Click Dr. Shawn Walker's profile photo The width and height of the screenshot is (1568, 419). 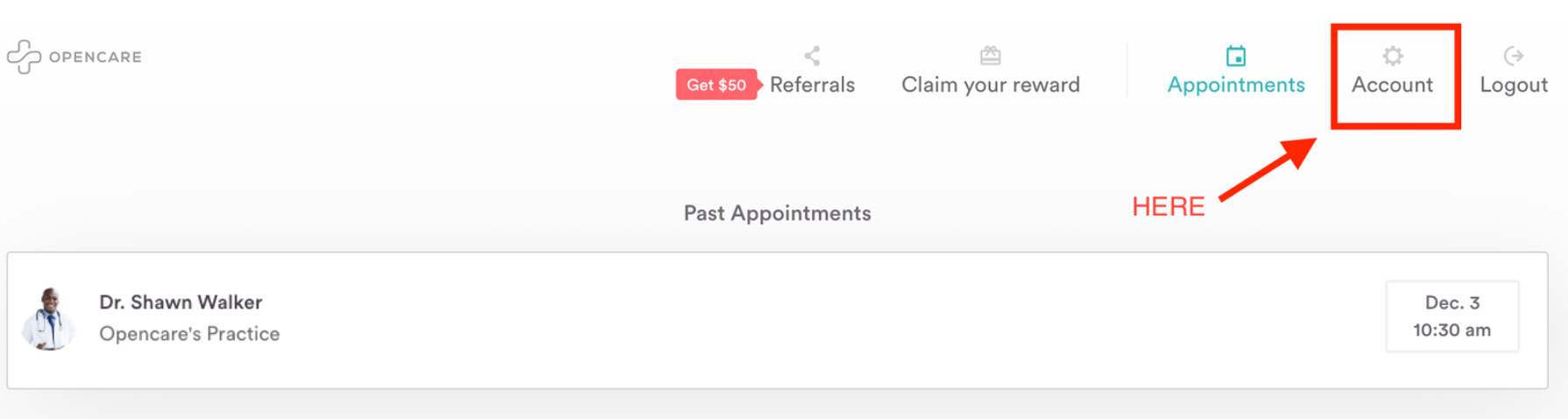pyautogui.click(x=49, y=319)
